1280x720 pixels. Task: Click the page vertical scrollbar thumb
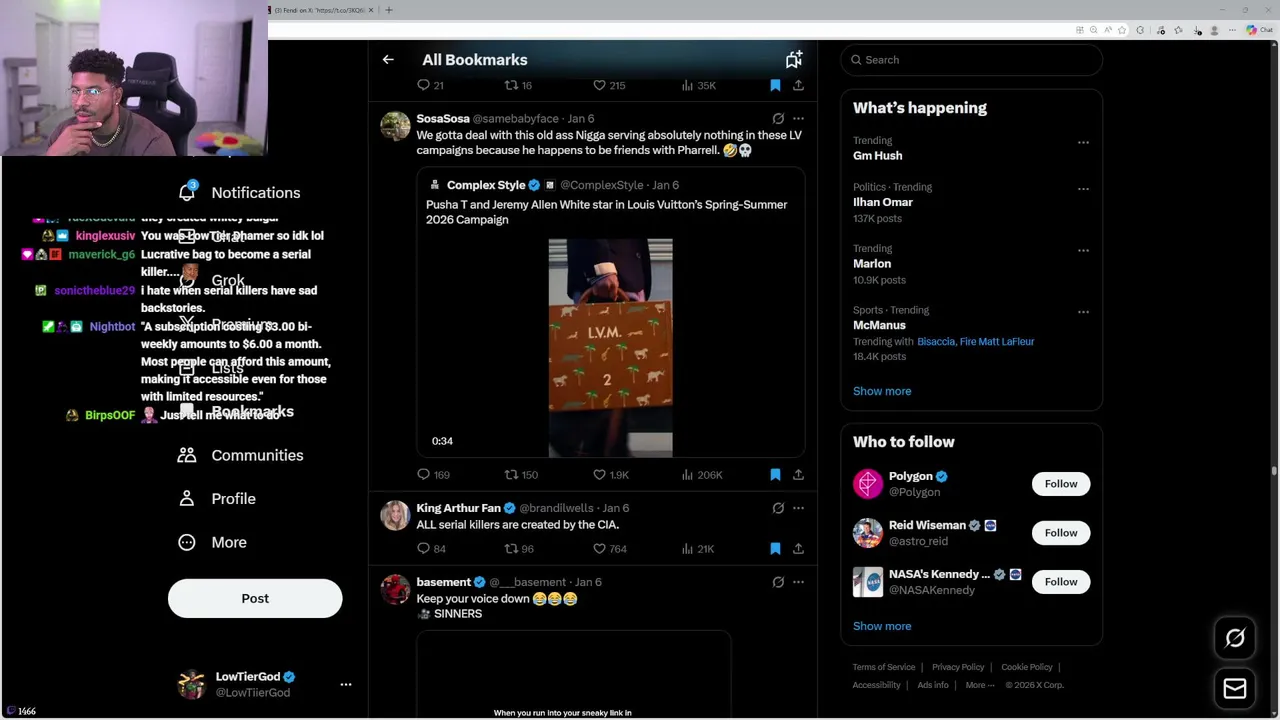point(1273,470)
